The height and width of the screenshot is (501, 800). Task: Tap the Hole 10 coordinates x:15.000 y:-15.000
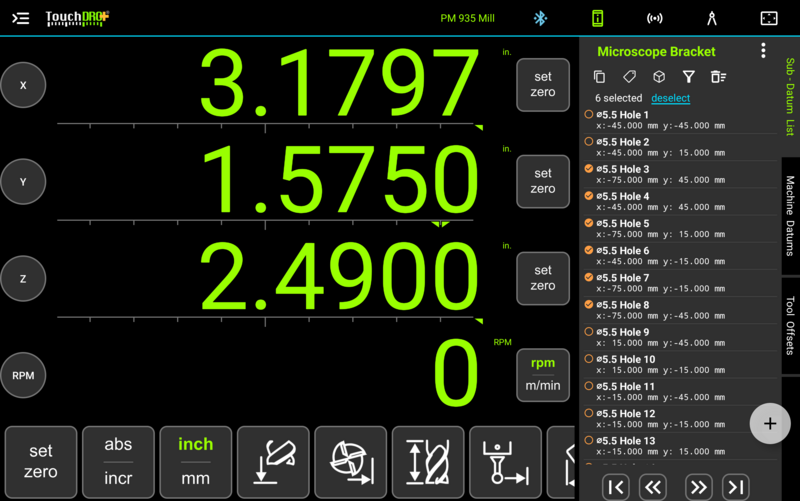coord(660,370)
